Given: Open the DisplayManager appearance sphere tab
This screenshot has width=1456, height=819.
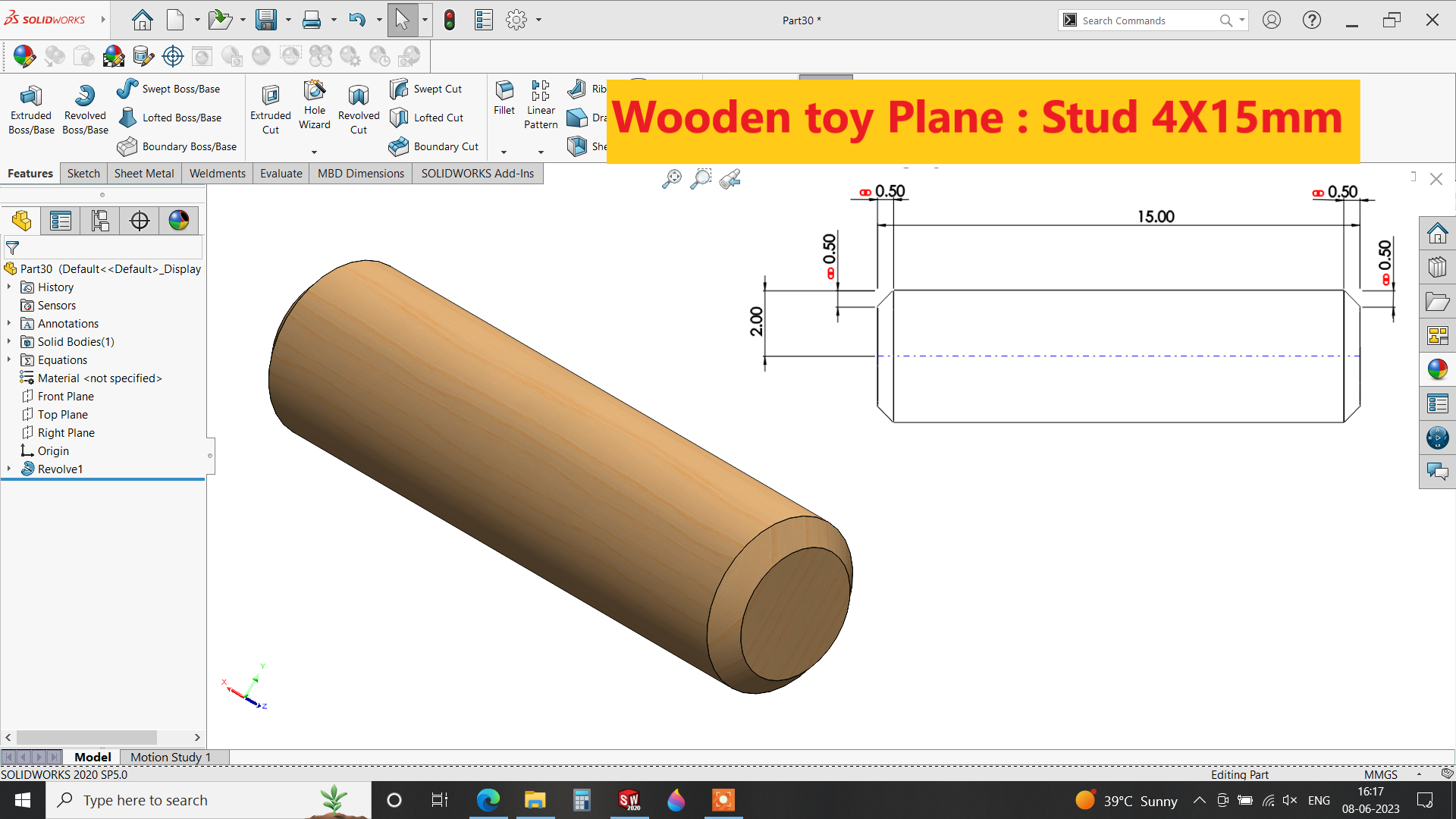Looking at the screenshot, I should click(179, 221).
